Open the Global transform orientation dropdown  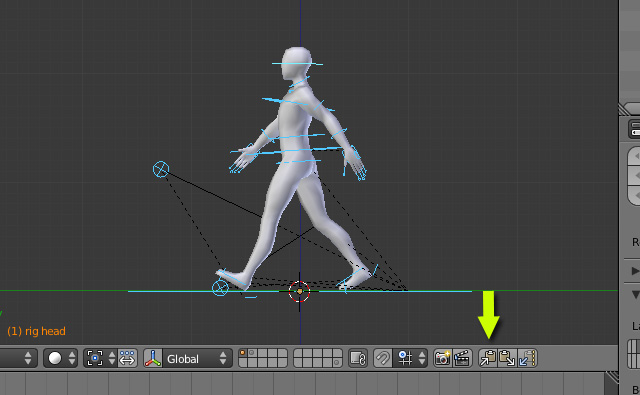pos(198,358)
